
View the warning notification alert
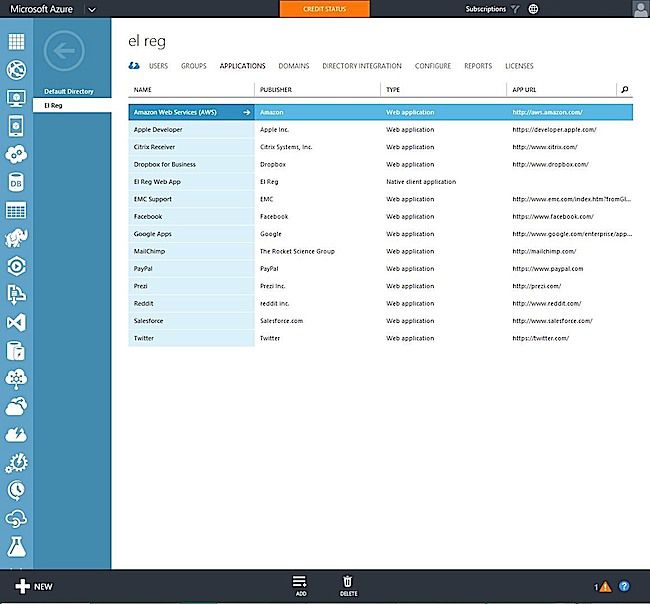pyautogui.click(x=603, y=587)
